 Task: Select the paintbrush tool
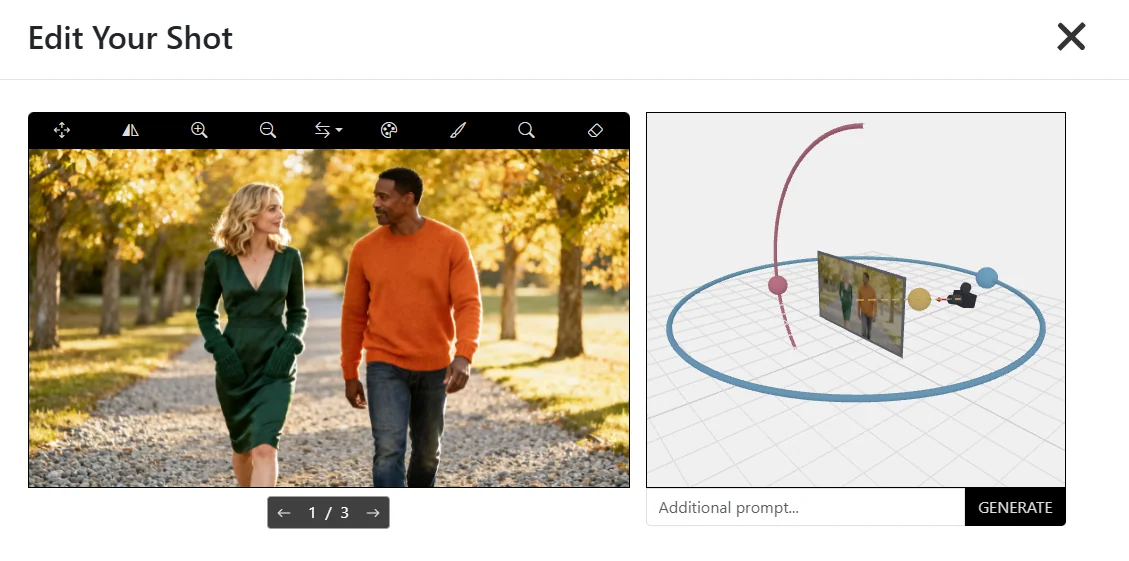pyautogui.click(x=458, y=130)
